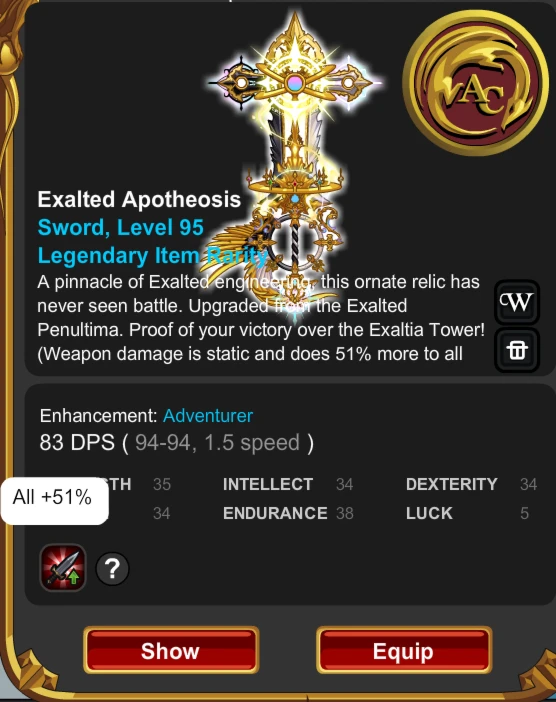Viewport: 556px width, 702px height.
Task: Click the Show button
Action: point(171,650)
